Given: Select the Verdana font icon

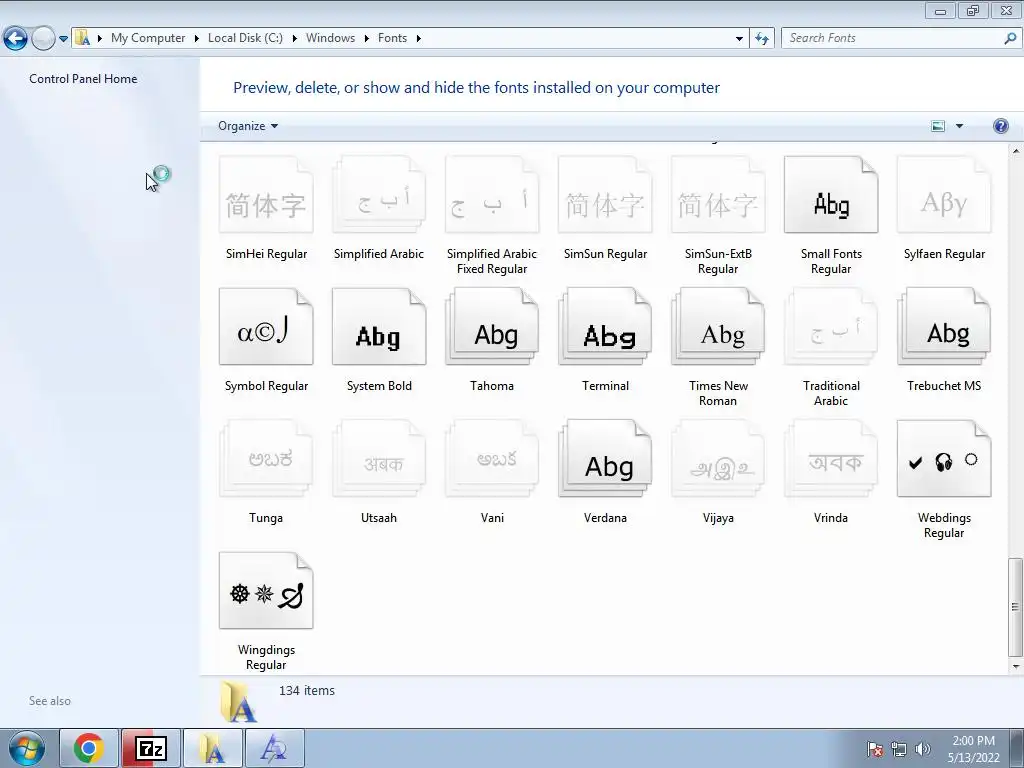Looking at the screenshot, I should pyautogui.click(x=605, y=458).
